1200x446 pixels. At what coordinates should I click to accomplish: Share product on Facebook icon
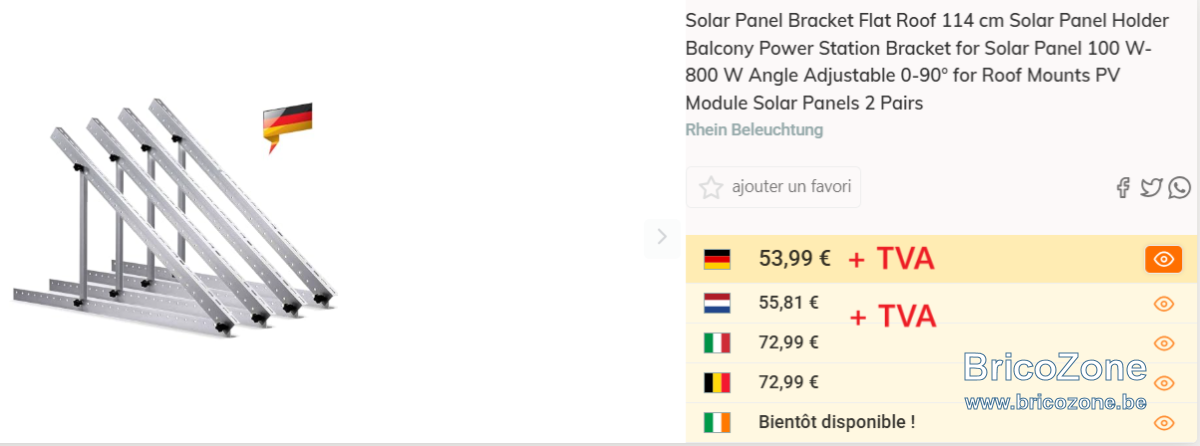pos(1123,187)
